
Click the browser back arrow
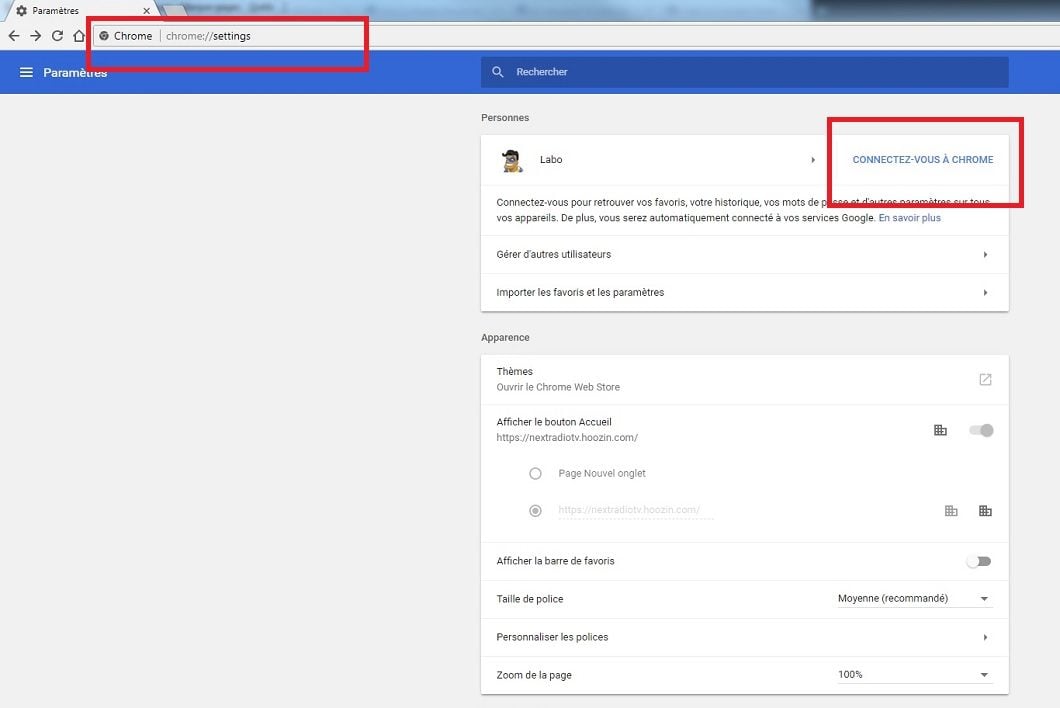(14, 36)
